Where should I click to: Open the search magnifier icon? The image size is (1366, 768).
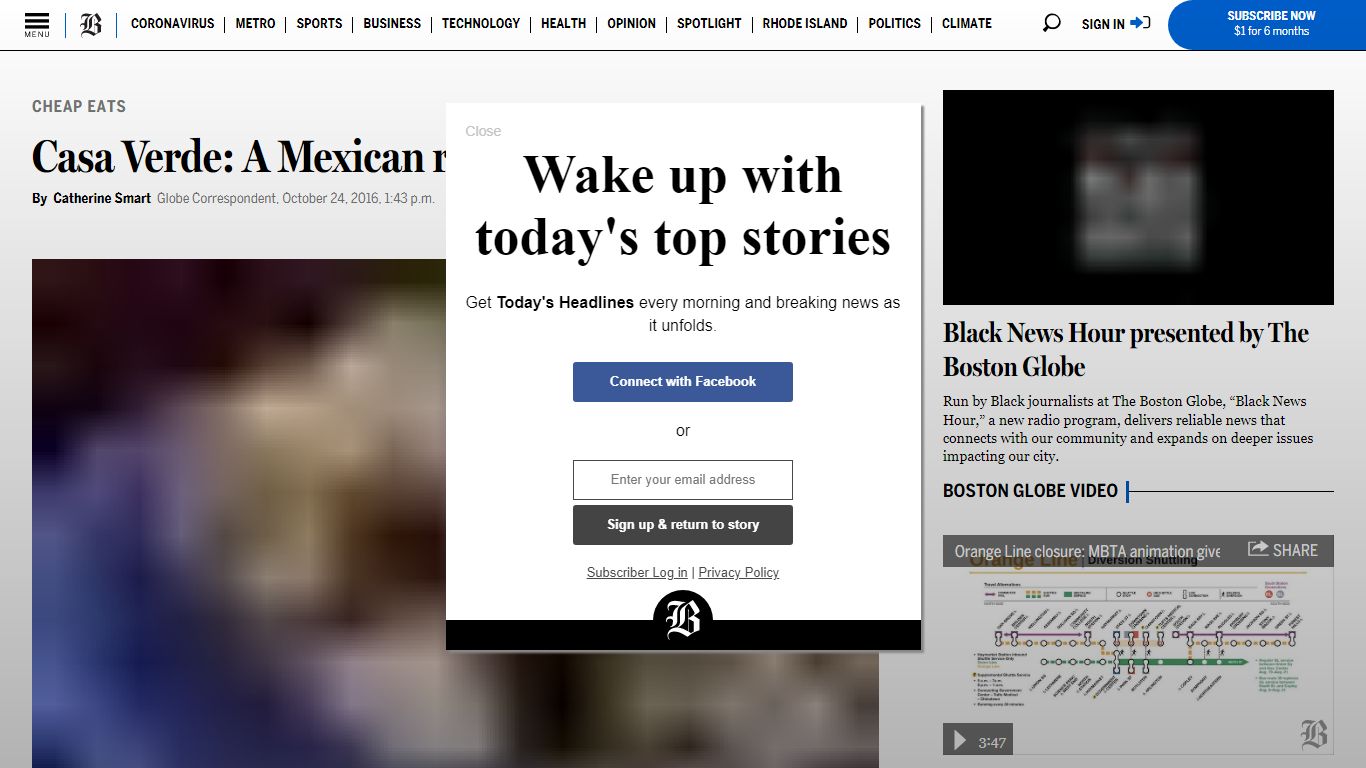coord(1051,23)
